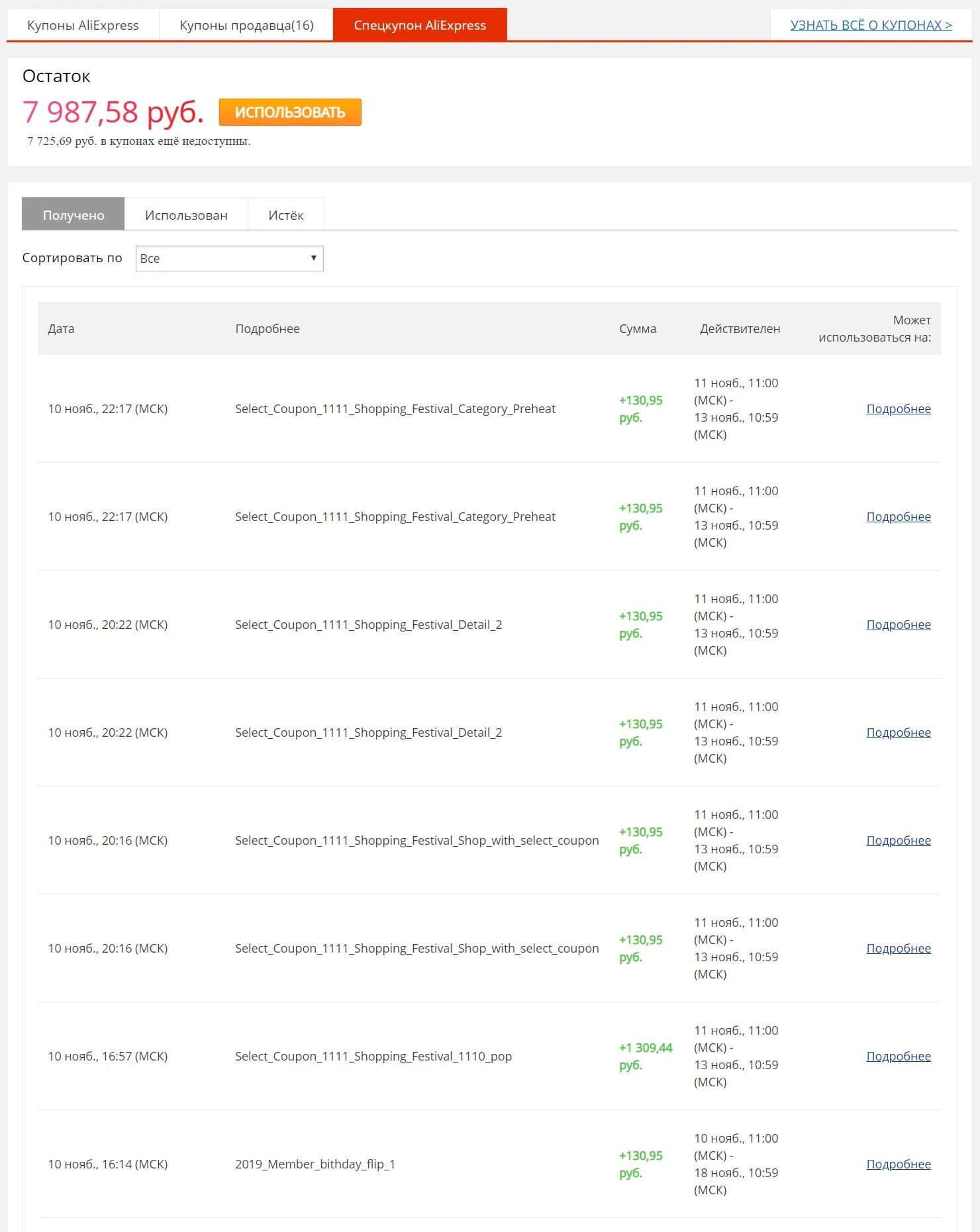Click the Подробнее column header in the table
The width and height of the screenshot is (980, 1232).
pos(268,328)
